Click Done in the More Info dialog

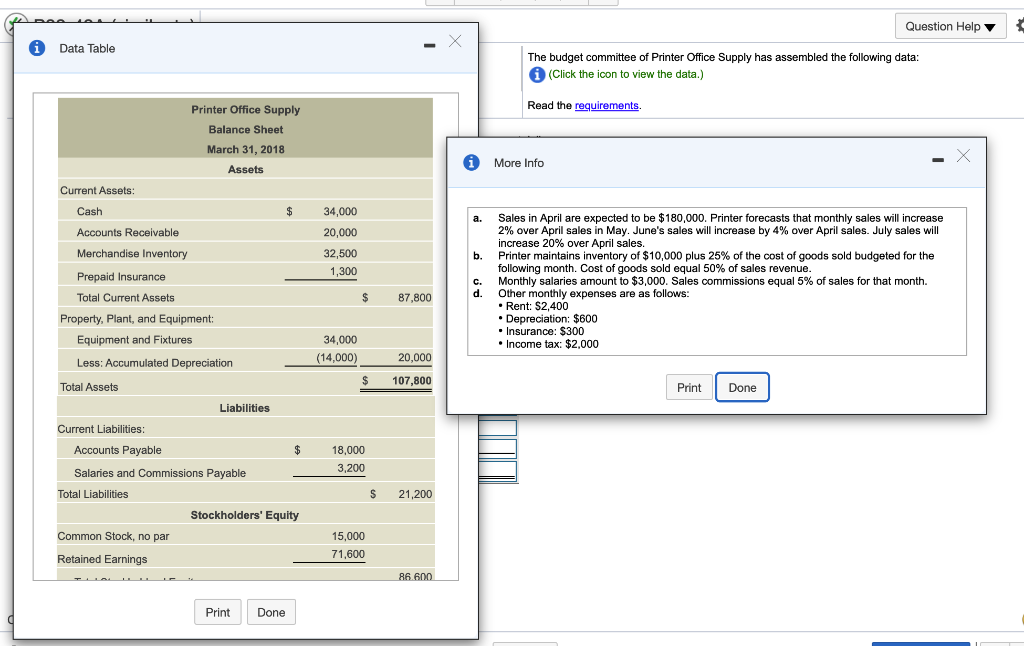coord(743,387)
